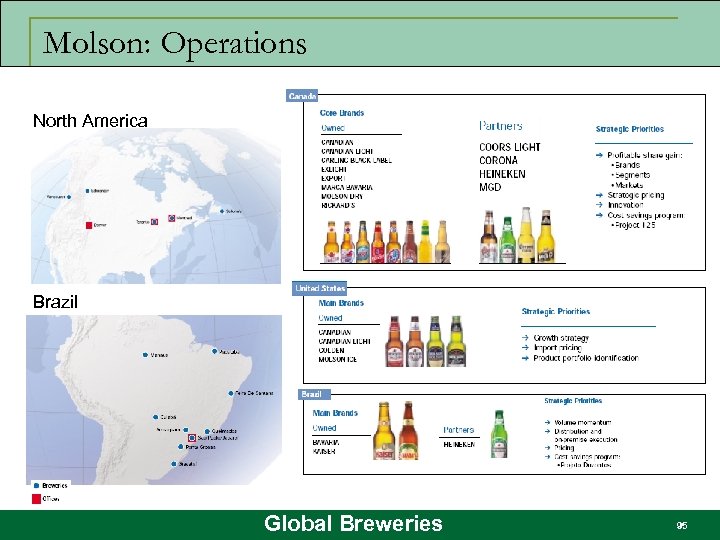This screenshot has height=540, width=720.
Task: Click 'Product portfolio identification' bullet text
Action: tap(586, 358)
